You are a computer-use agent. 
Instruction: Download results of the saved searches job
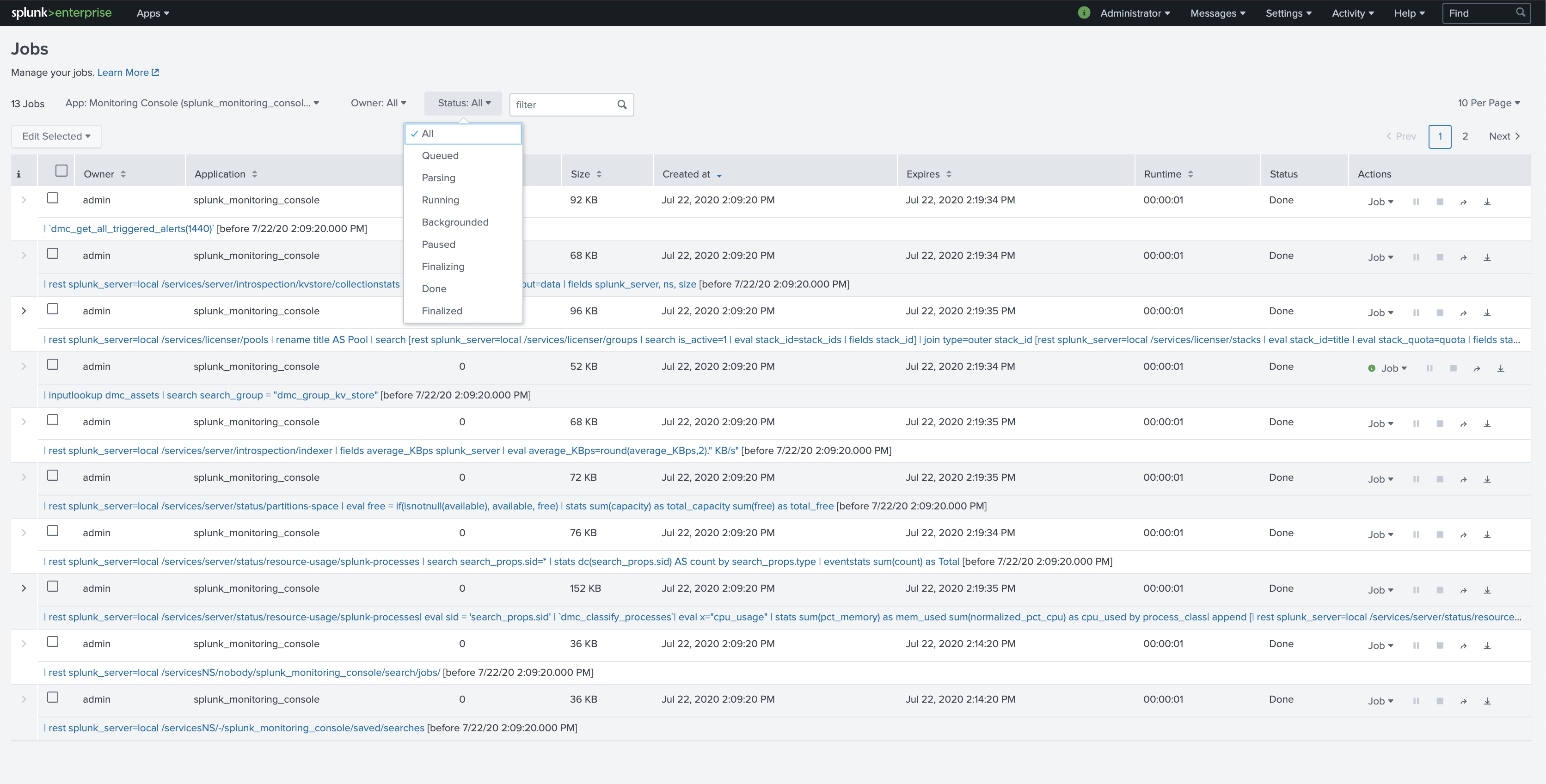coord(1488,700)
